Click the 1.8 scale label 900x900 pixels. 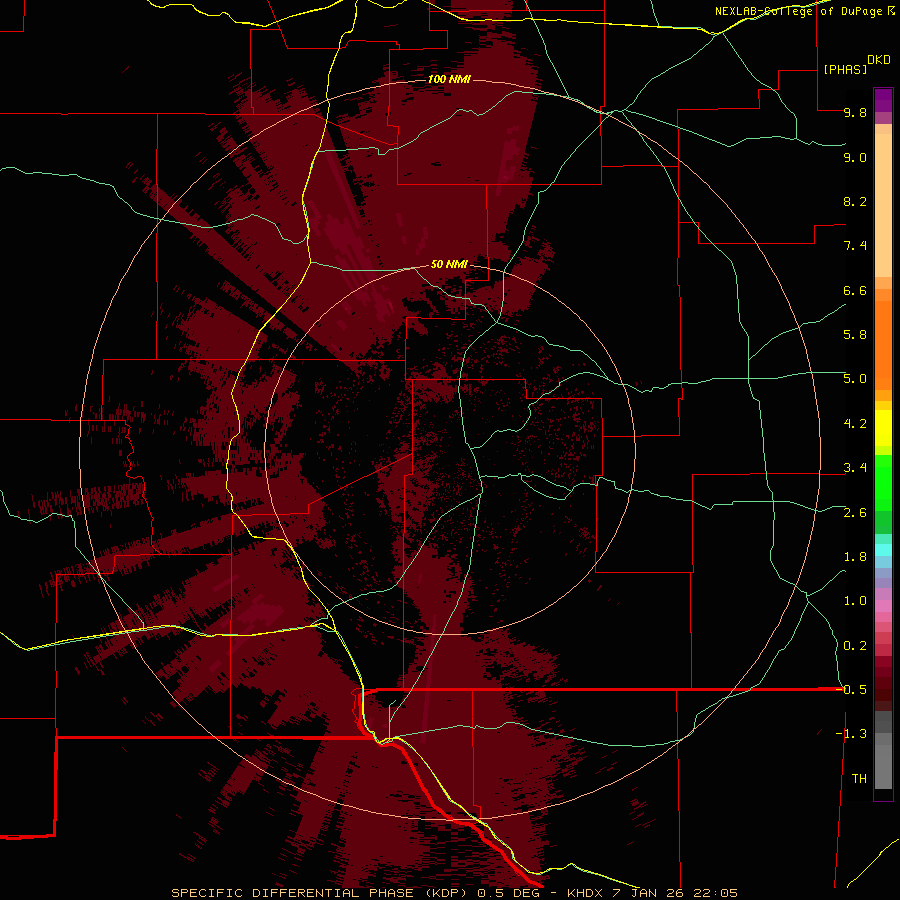855,557
